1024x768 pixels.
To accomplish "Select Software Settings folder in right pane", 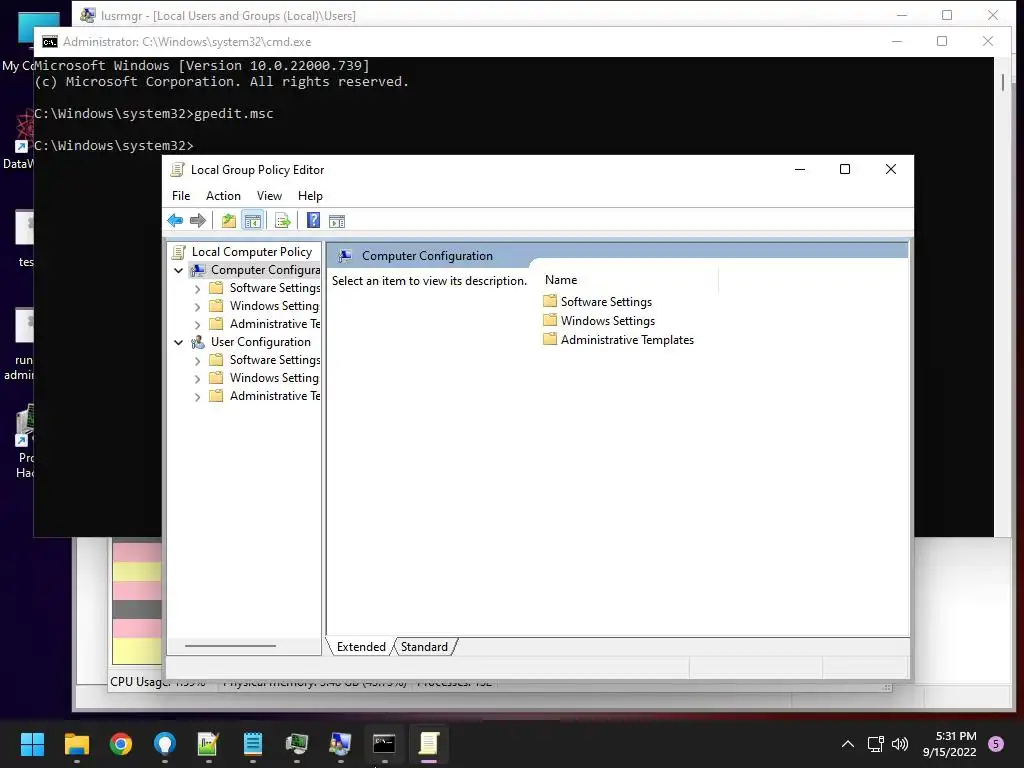I will pyautogui.click(x=598, y=302).
